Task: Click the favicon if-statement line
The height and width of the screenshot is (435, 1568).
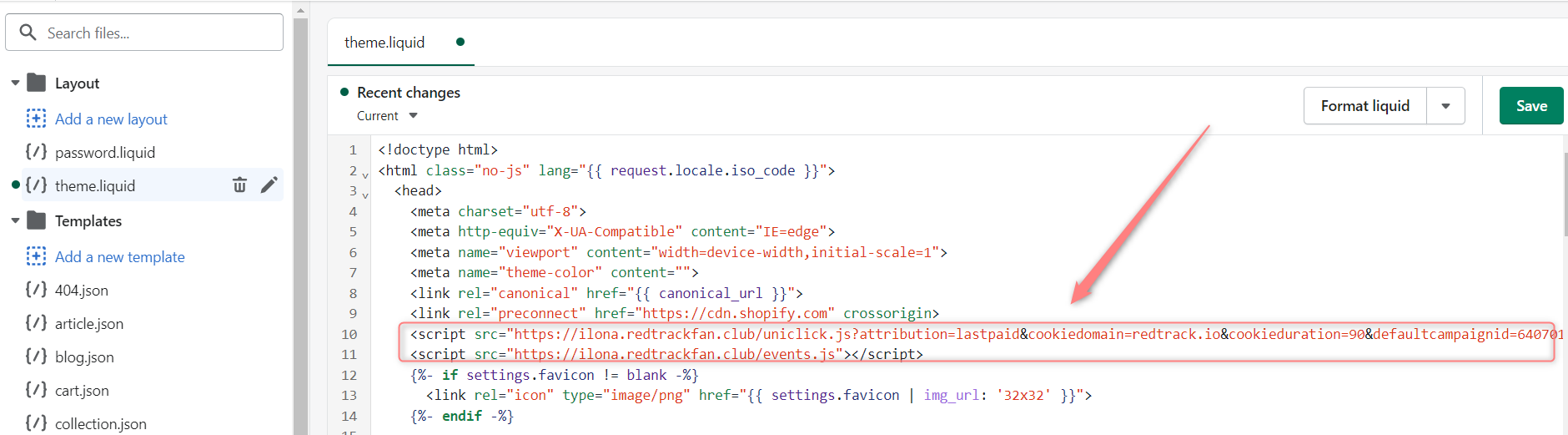Action: [554, 375]
